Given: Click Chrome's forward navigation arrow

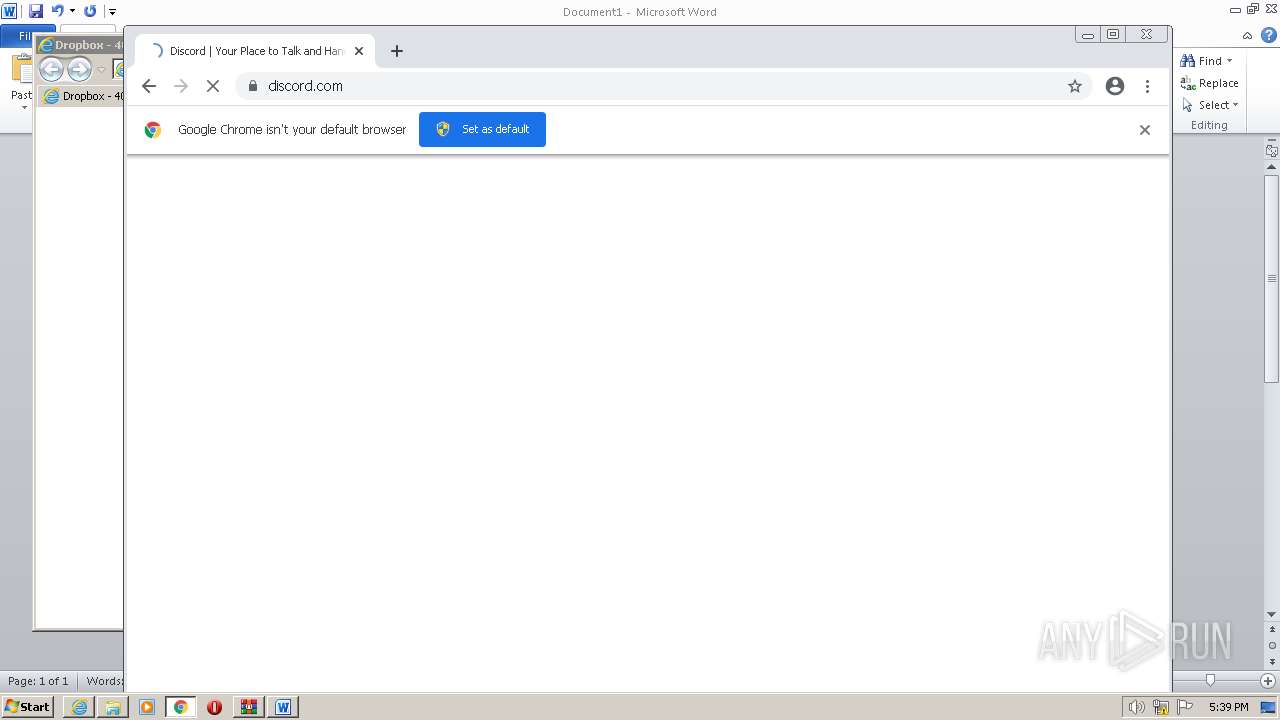Looking at the screenshot, I should click(181, 86).
